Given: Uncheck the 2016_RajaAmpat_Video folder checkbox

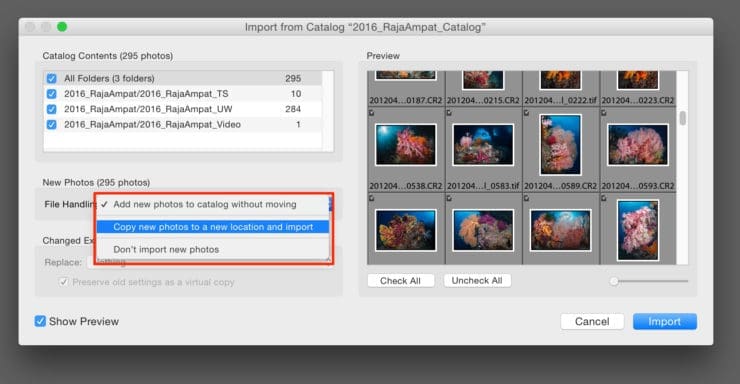Looking at the screenshot, I should coord(51,125).
